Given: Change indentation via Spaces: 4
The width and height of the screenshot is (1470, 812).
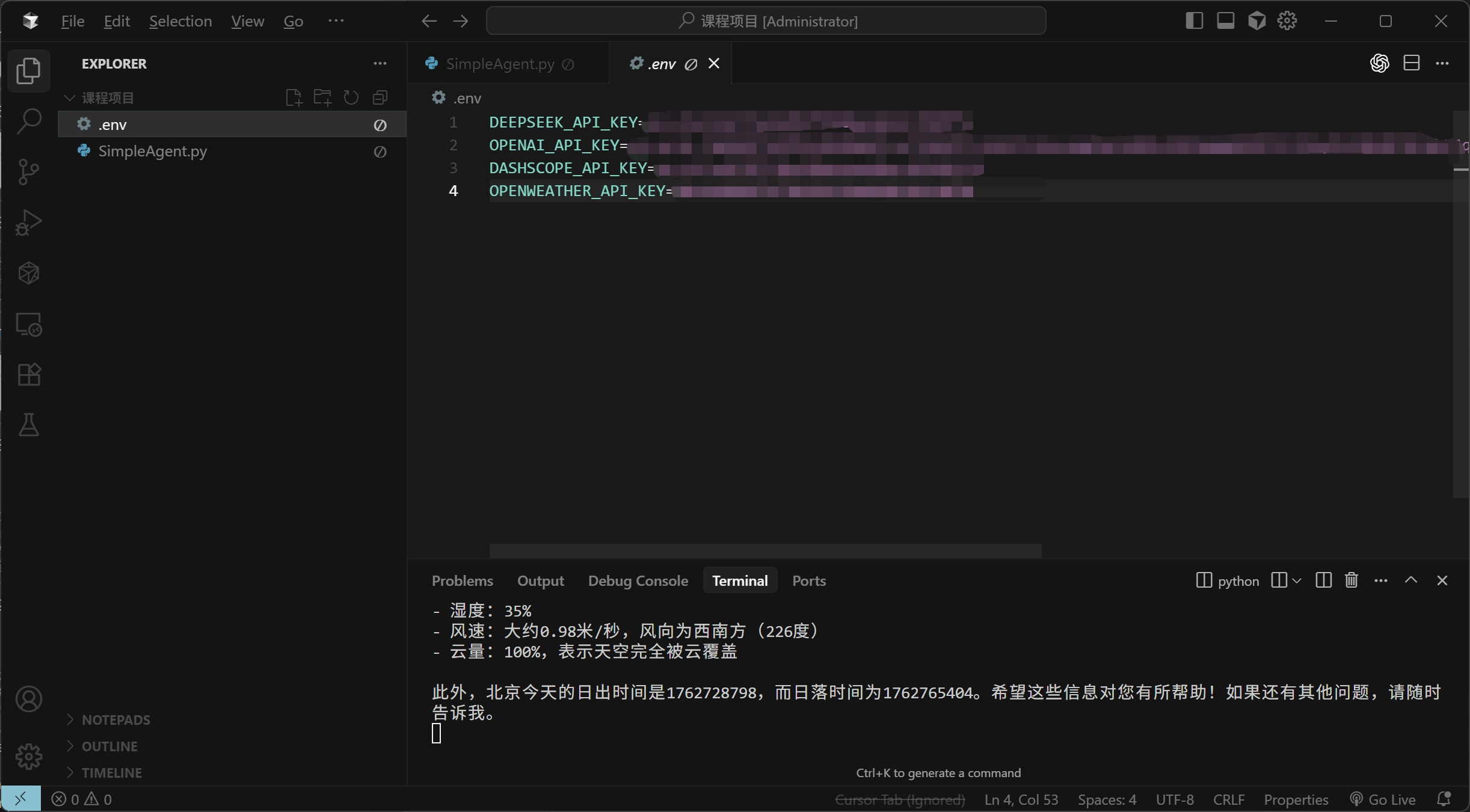Looking at the screenshot, I should click(x=1107, y=800).
